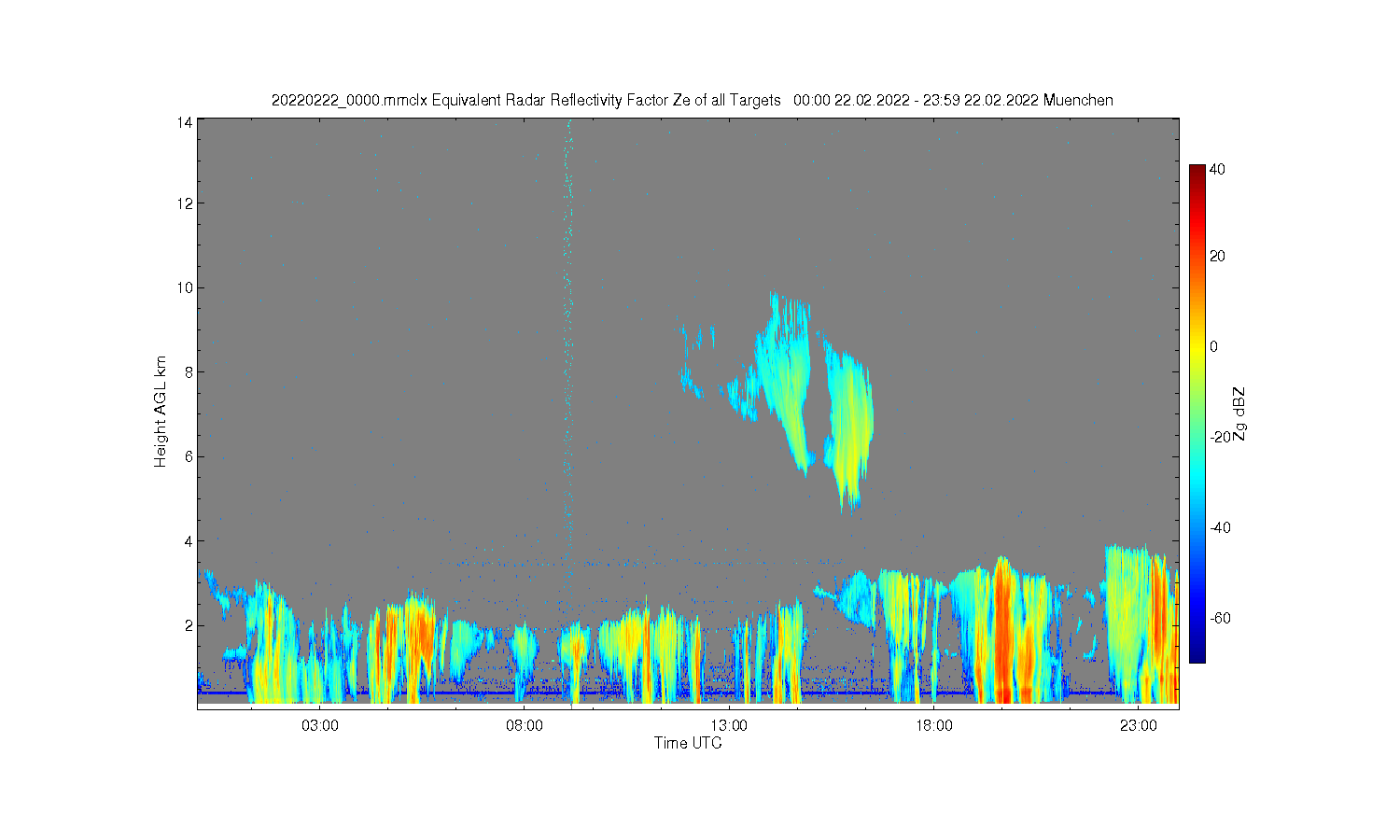Click the 03:00 time tick label
Screen dimensions: 1400x840
coord(319,726)
